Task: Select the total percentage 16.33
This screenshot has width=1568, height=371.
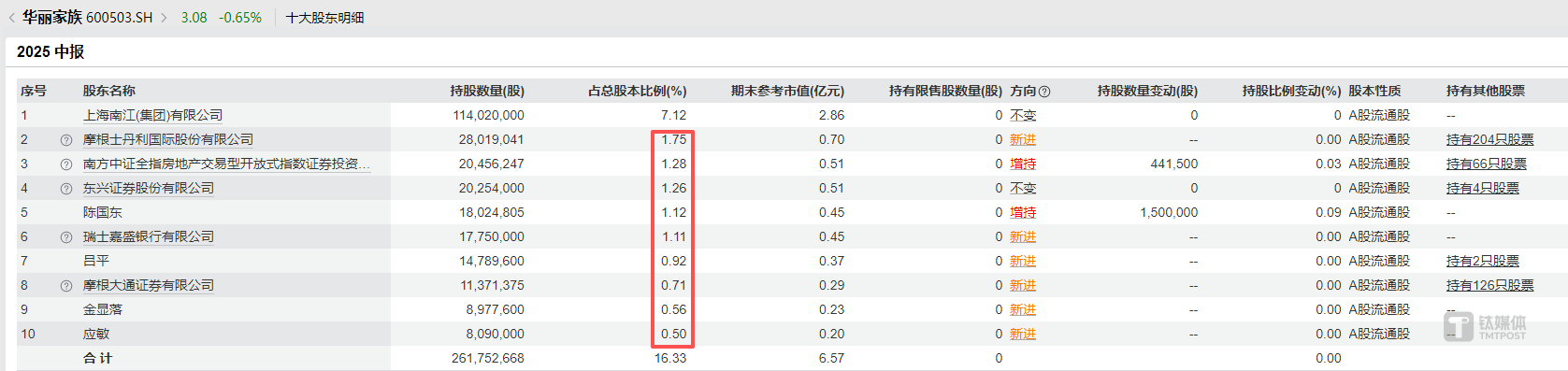Action: (x=670, y=358)
